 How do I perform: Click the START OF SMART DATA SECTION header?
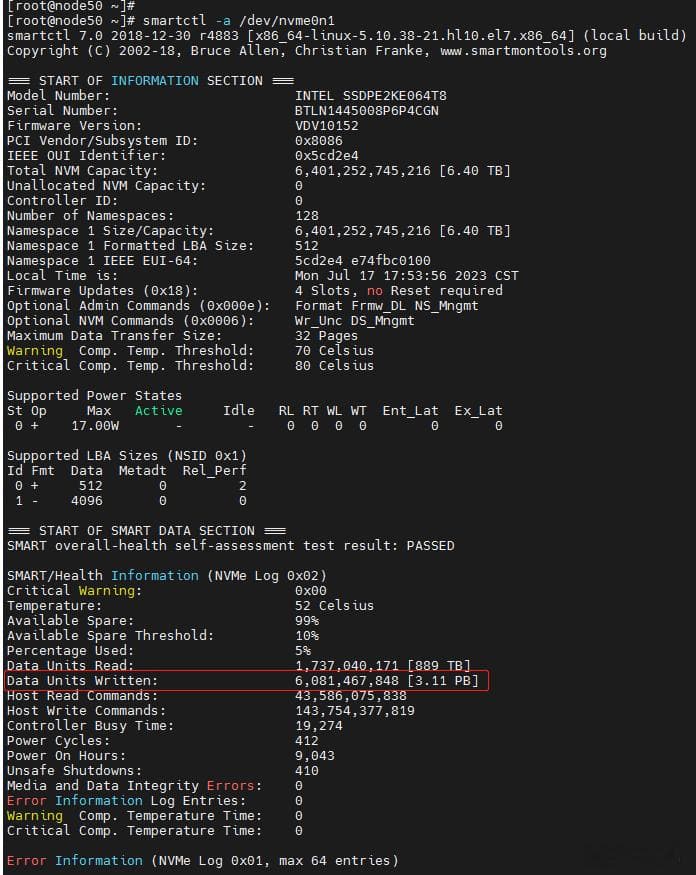(147, 531)
